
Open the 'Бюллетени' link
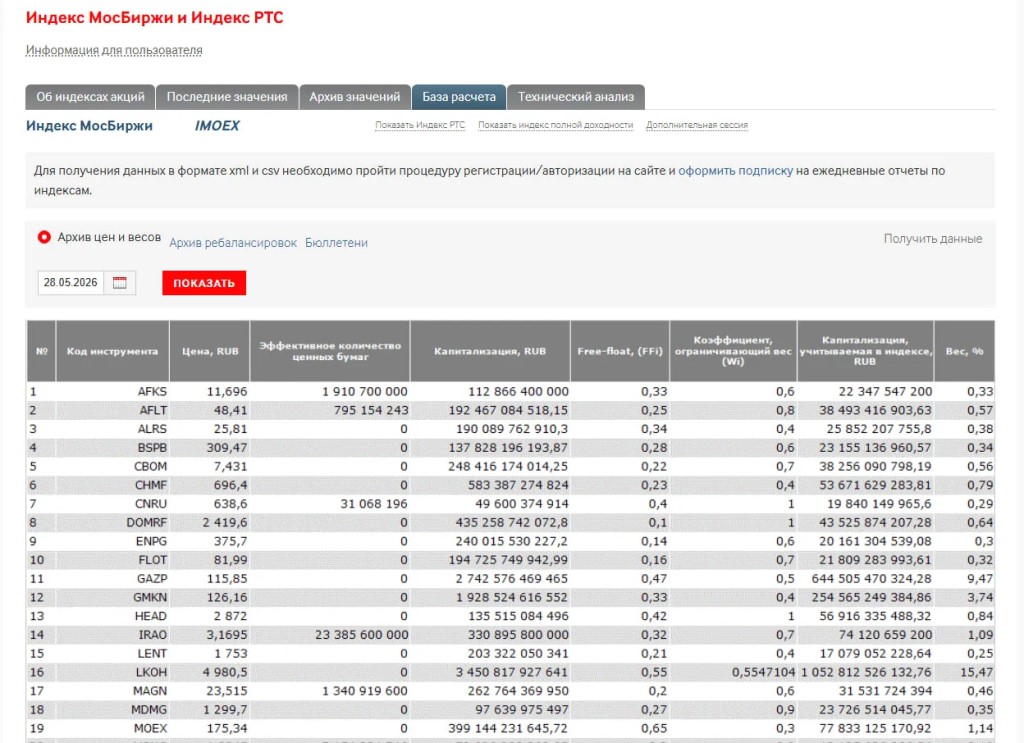(336, 243)
